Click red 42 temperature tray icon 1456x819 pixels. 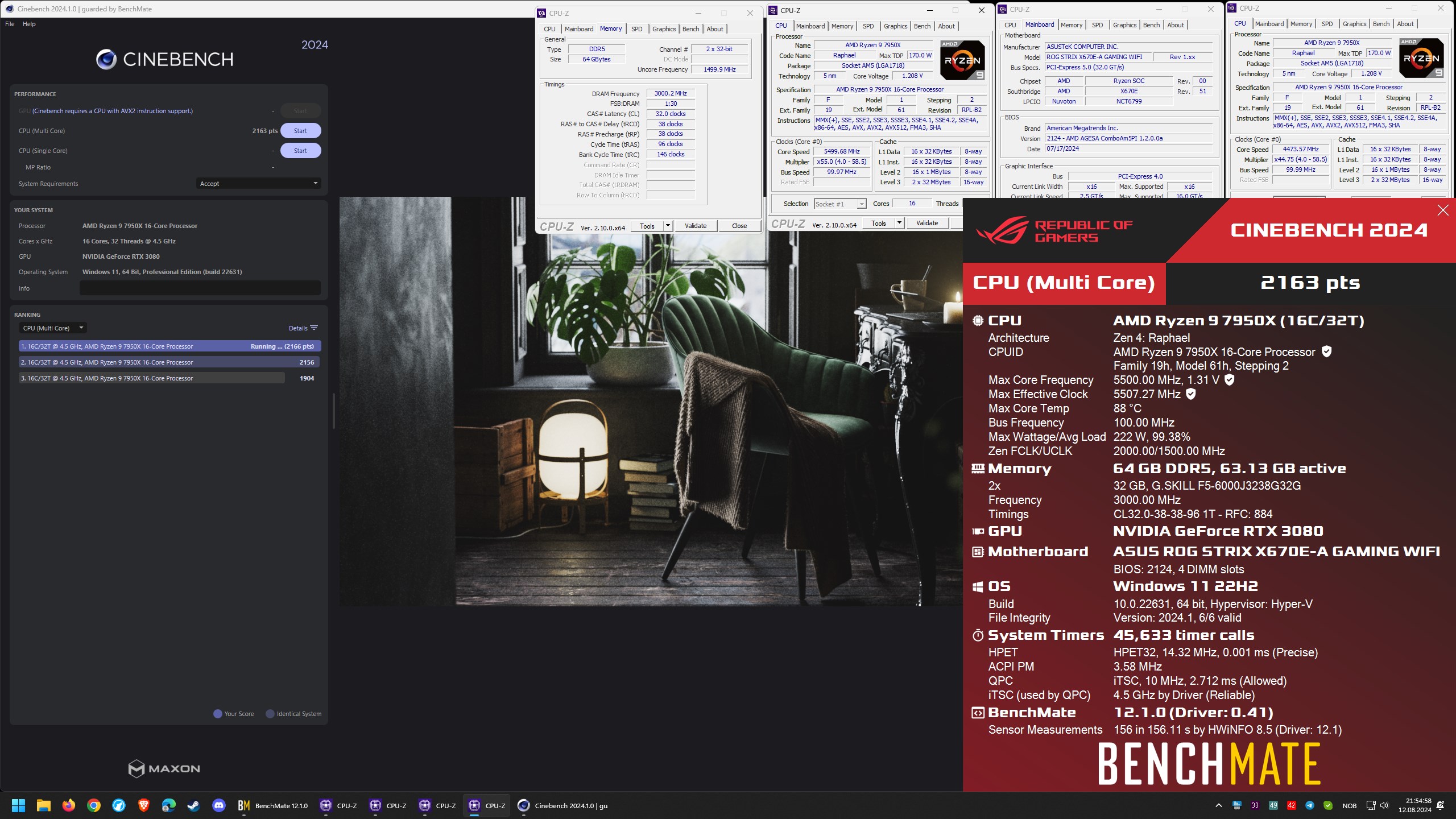tap(1292, 805)
